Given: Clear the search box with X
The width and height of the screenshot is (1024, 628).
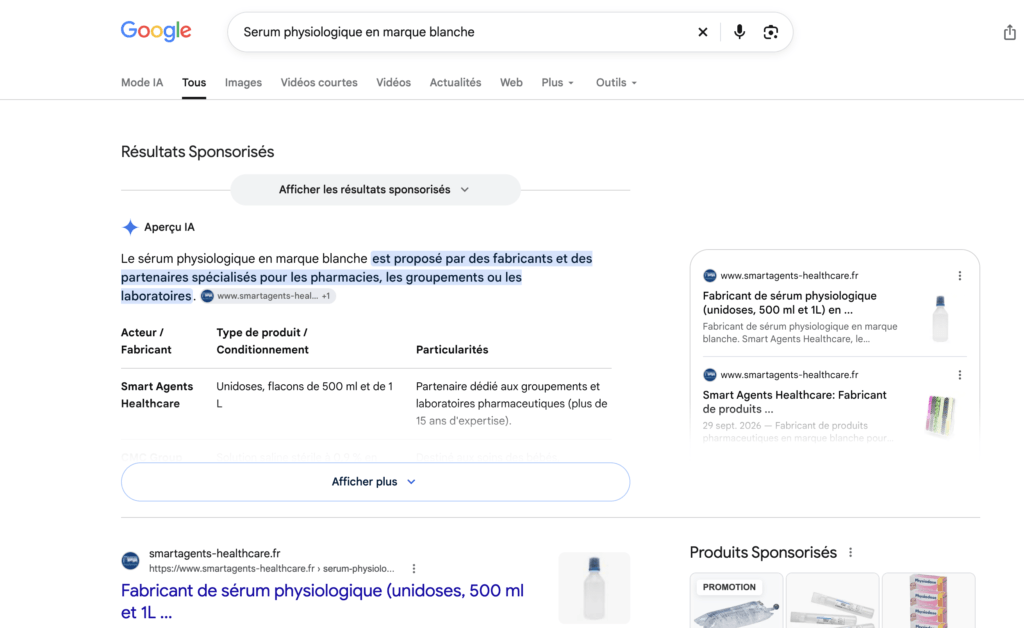Looking at the screenshot, I should tap(703, 32).
